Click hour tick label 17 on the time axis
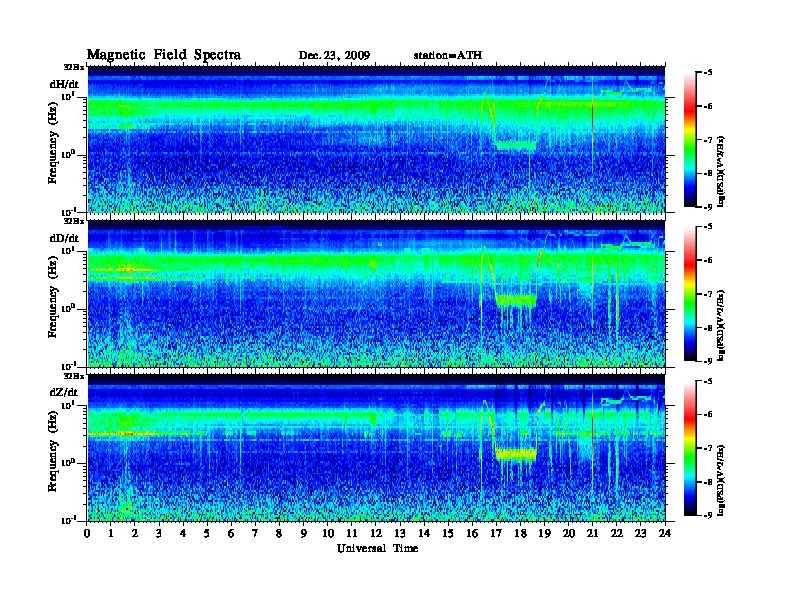Screen dimensions: 792x612 point(497,533)
